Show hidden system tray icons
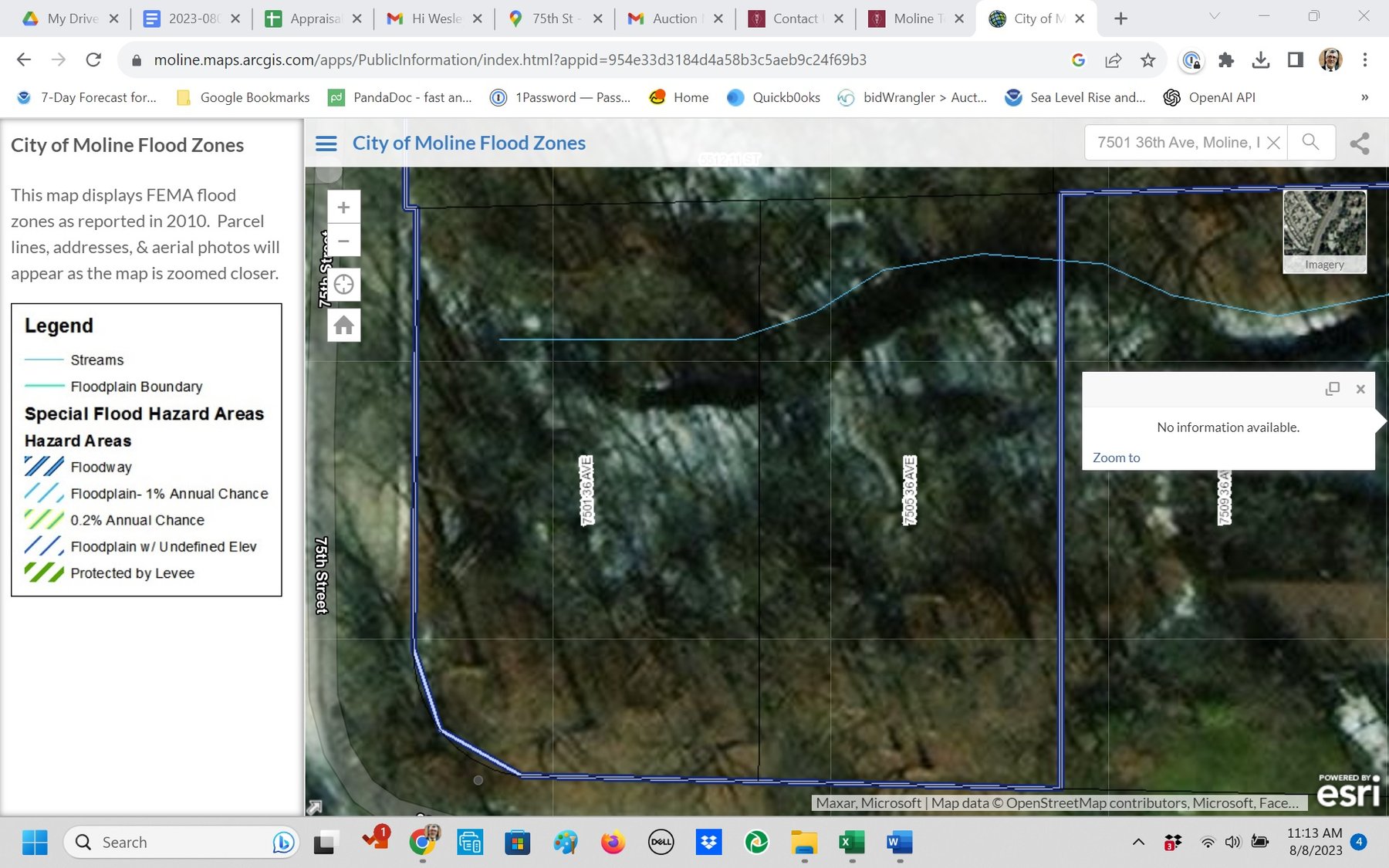The height and width of the screenshot is (868, 1389). click(x=1138, y=842)
